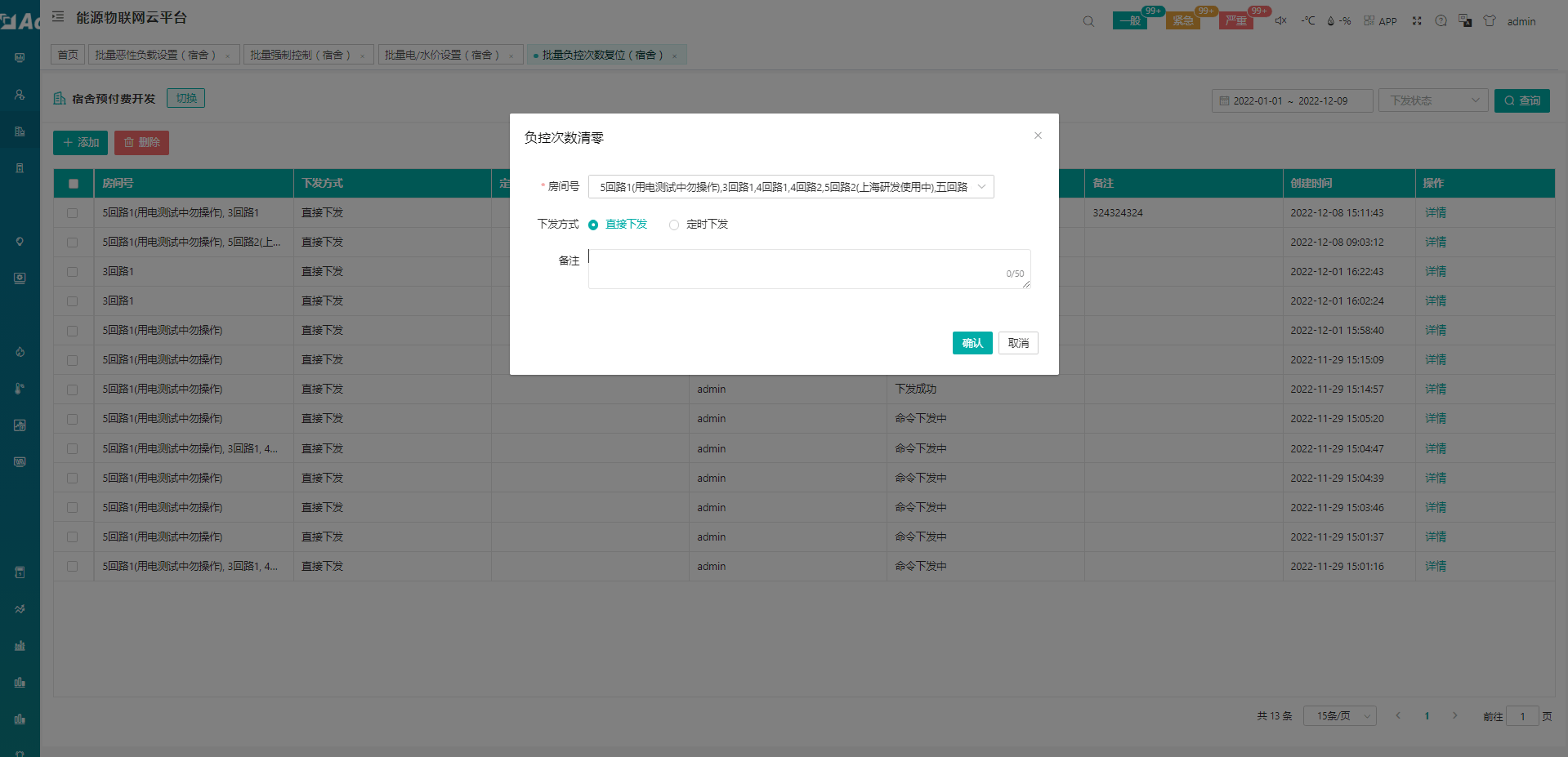The width and height of the screenshot is (1568, 757).
Task: Open the trend arrows icon in left sidebar
Action: 20,609
